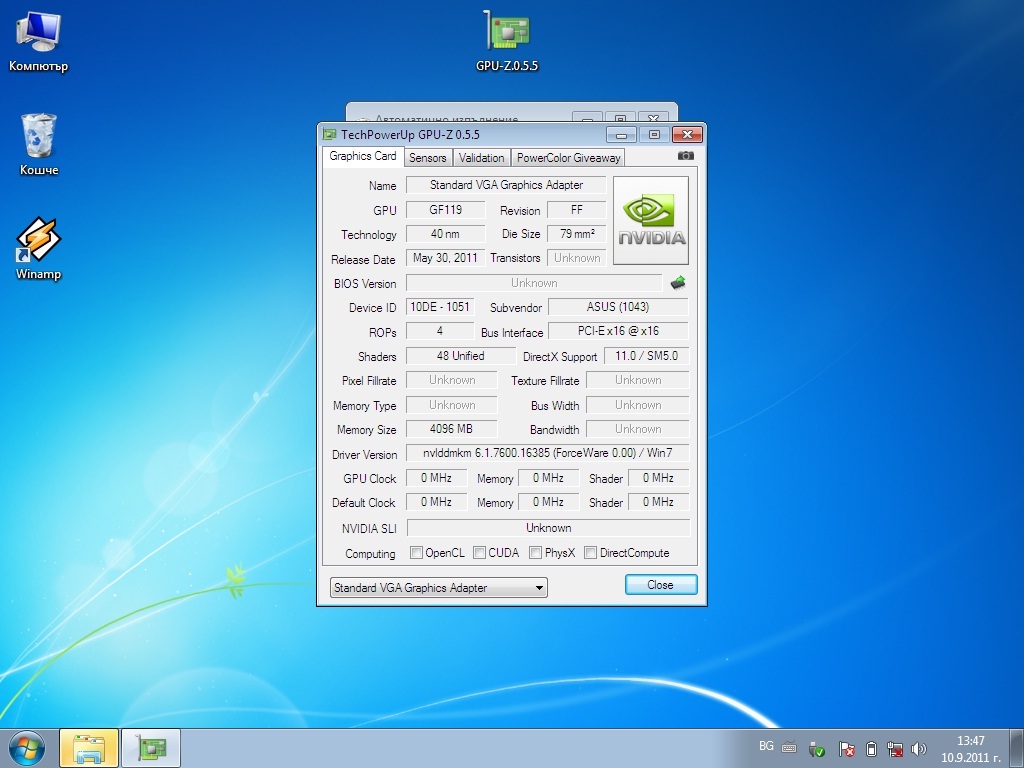Click the Pixel Fillrate Unknown field
The height and width of the screenshot is (768, 1024).
(451, 380)
